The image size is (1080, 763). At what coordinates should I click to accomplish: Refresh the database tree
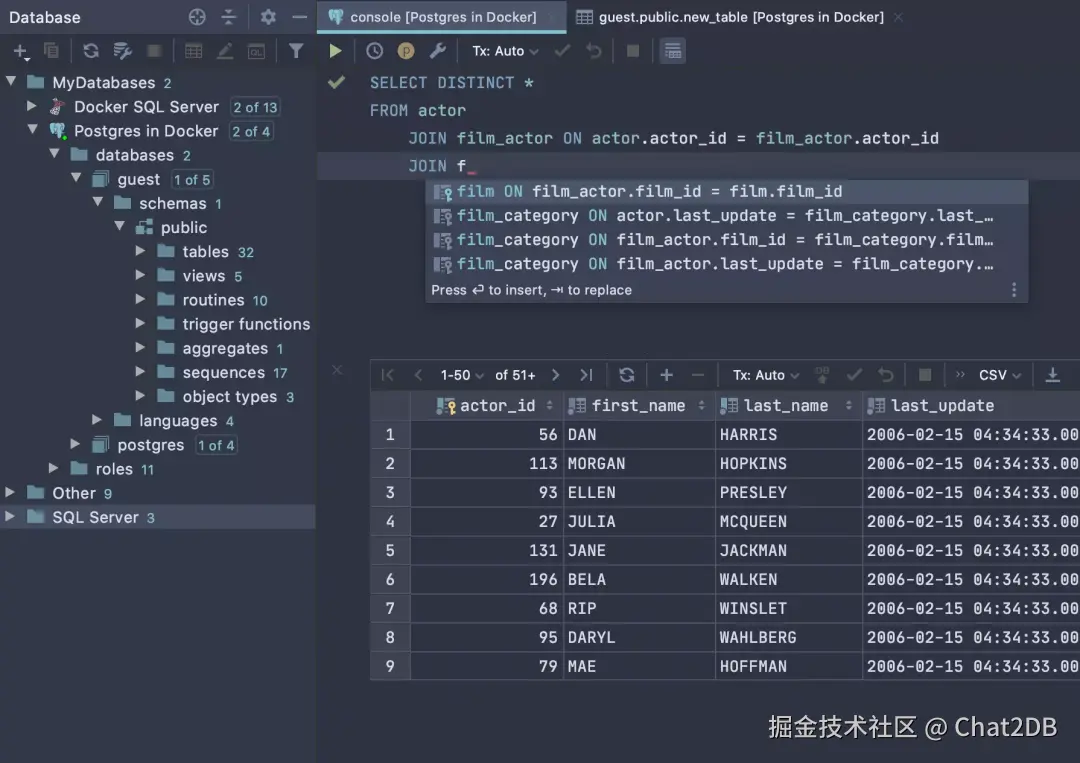[x=90, y=50]
